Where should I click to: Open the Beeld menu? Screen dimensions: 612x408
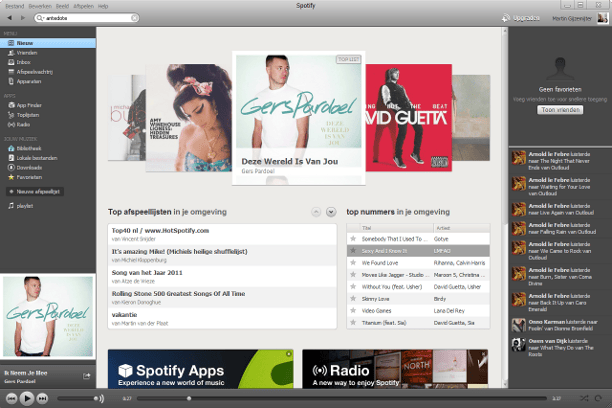coord(62,6)
